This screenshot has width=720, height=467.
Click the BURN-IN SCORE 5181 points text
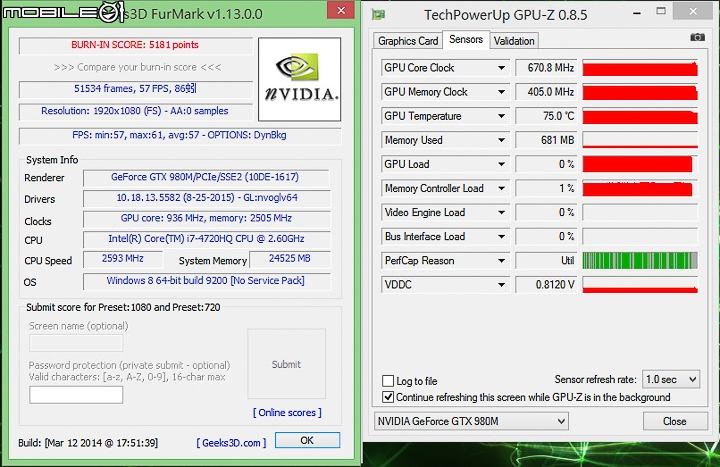(135, 45)
